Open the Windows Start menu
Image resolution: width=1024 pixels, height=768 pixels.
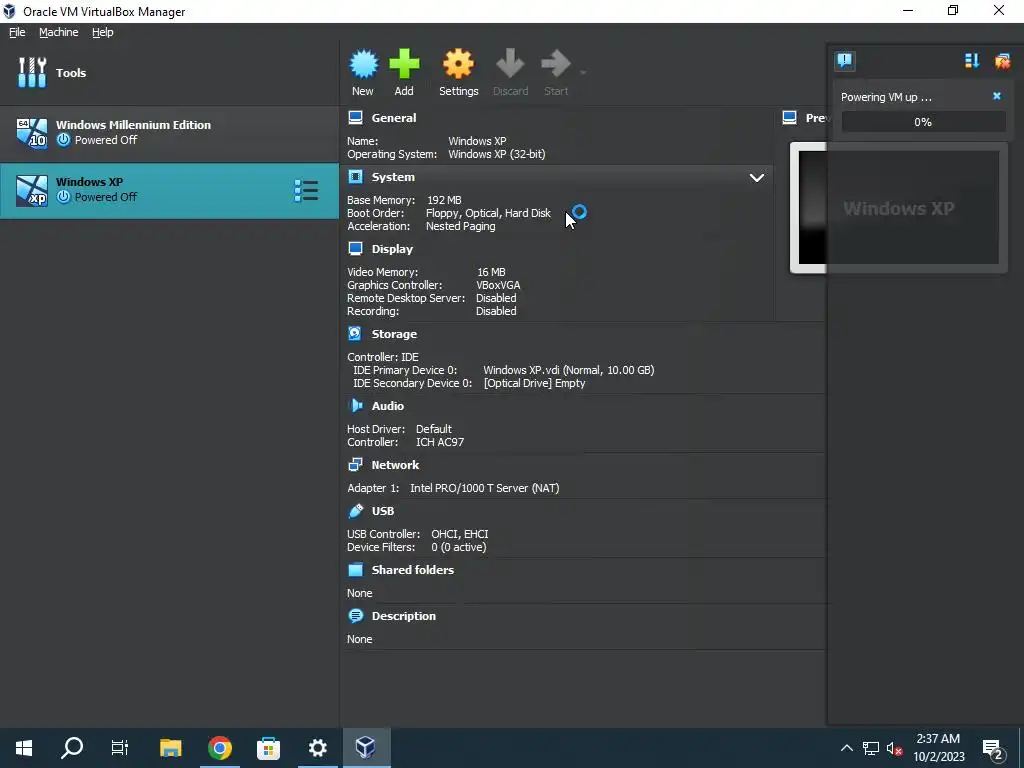click(x=24, y=748)
